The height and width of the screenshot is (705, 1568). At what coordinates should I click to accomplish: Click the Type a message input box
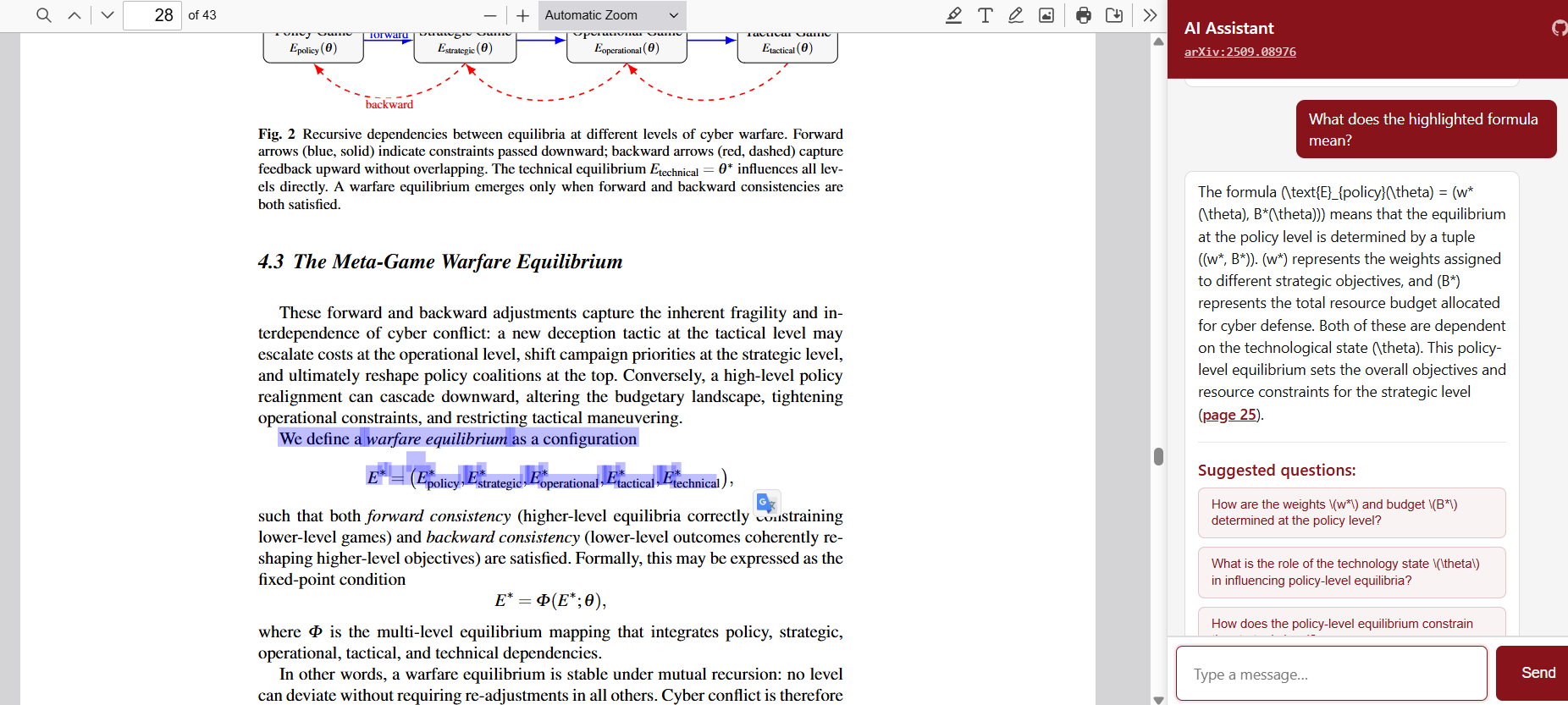pos(1331,674)
